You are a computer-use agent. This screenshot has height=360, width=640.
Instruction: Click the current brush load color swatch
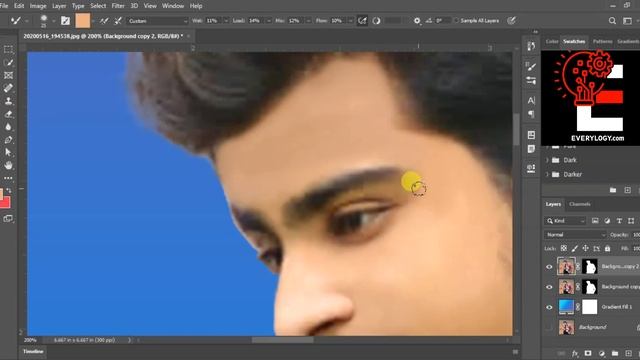[x=82, y=20]
